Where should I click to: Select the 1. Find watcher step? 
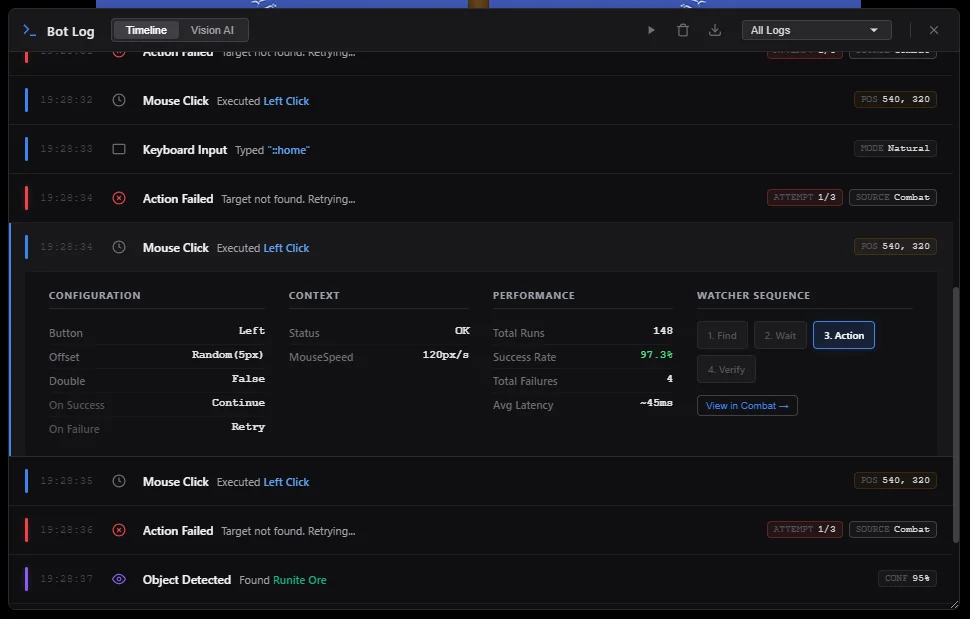tap(722, 335)
